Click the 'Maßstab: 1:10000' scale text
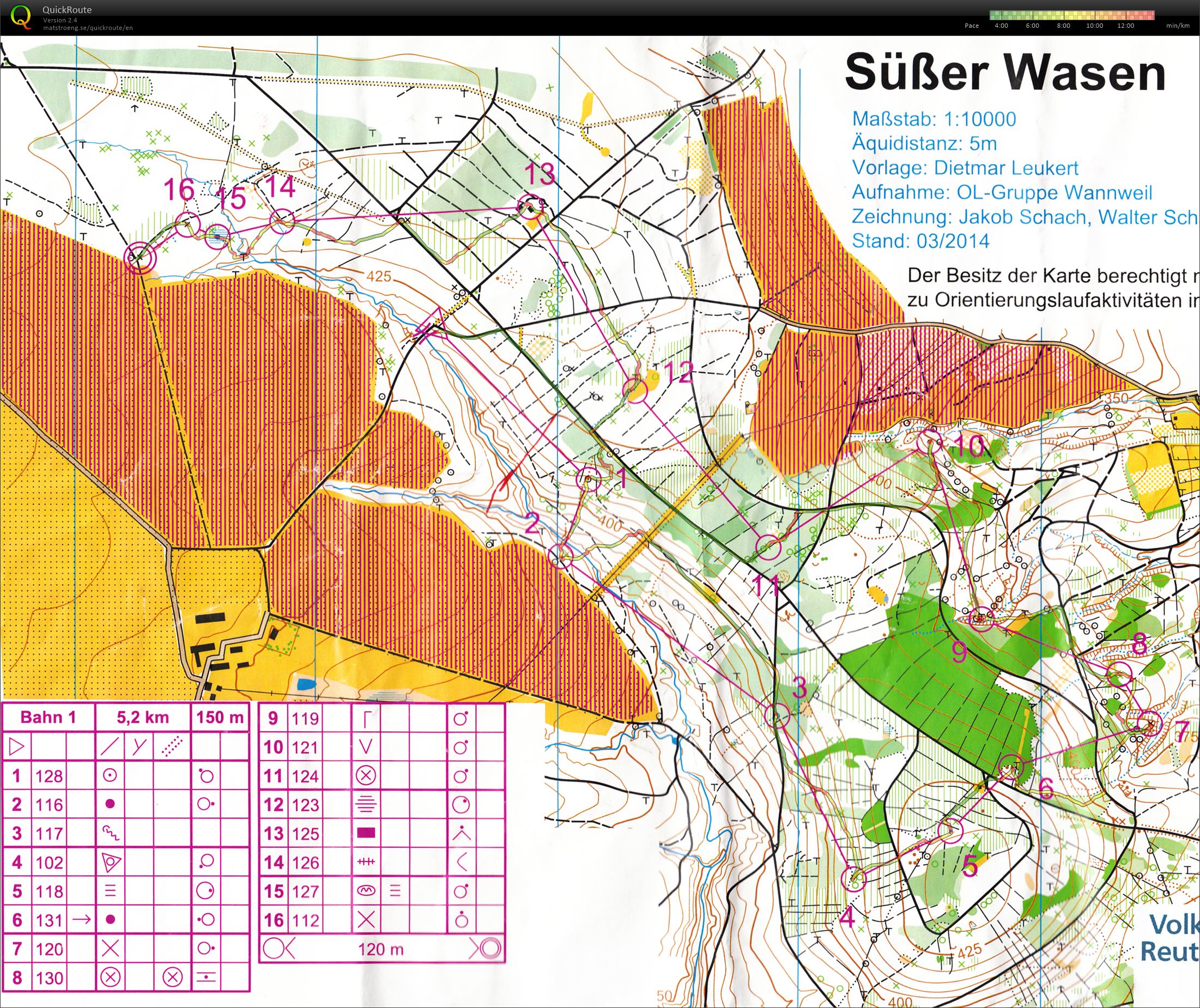1200x1008 pixels. coord(934,119)
